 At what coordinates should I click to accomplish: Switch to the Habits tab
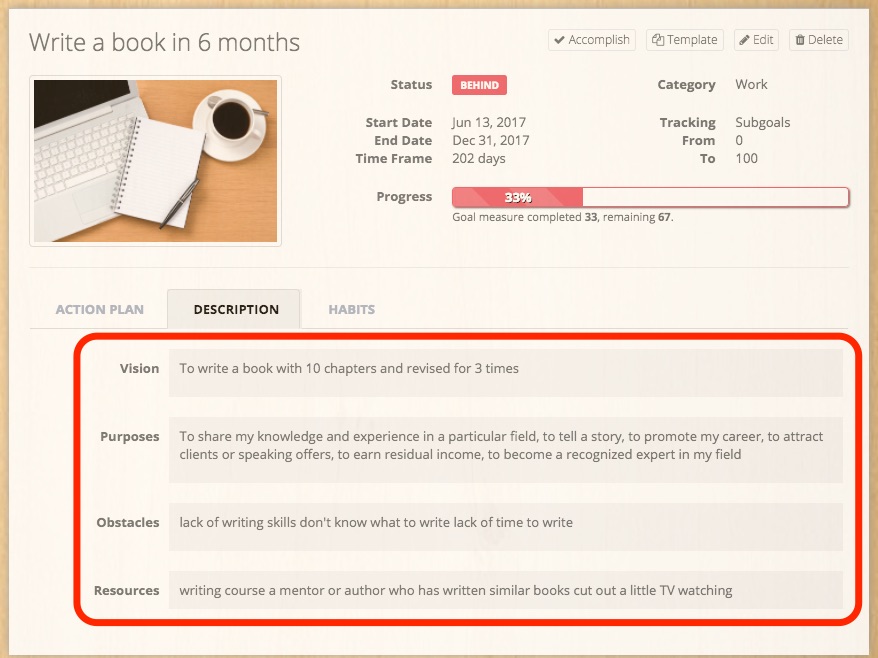click(x=351, y=309)
